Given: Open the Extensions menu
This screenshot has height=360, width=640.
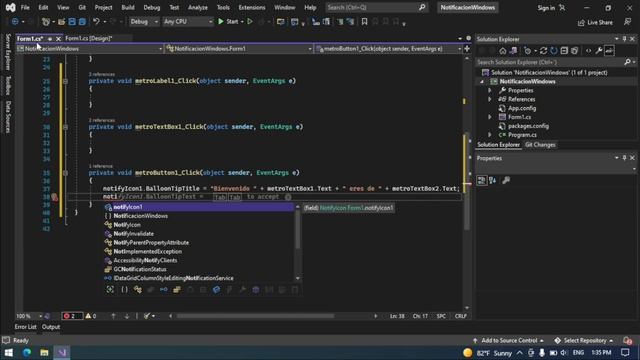Looking at the screenshot, I should coord(251,7).
